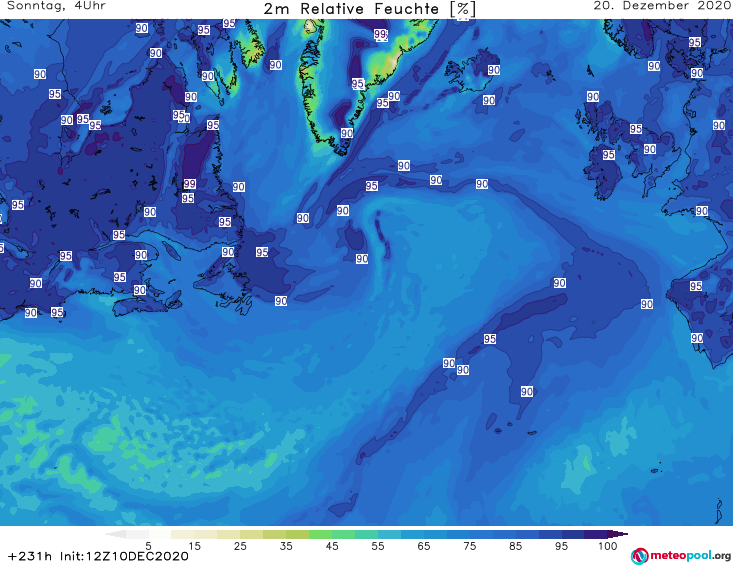This screenshot has width=733, height=566.
Task: Open the meteopool.org link text
Action: pos(690,556)
